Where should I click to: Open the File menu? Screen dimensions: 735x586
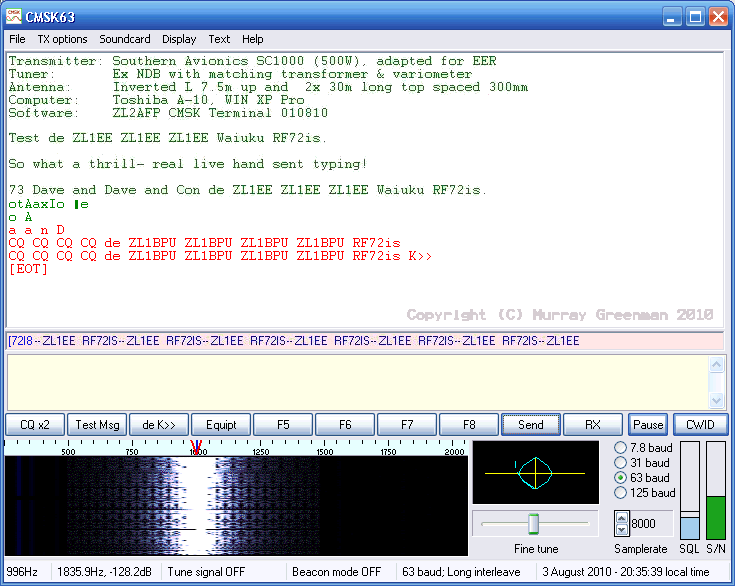18,39
